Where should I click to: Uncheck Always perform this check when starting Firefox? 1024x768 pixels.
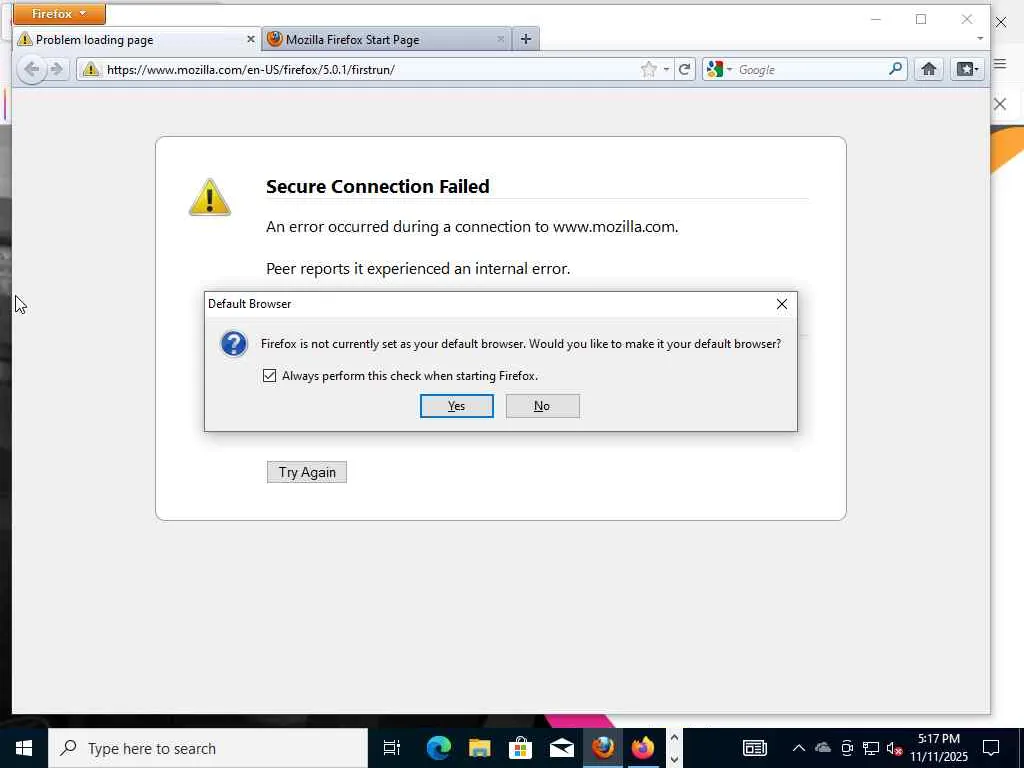point(269,376)
